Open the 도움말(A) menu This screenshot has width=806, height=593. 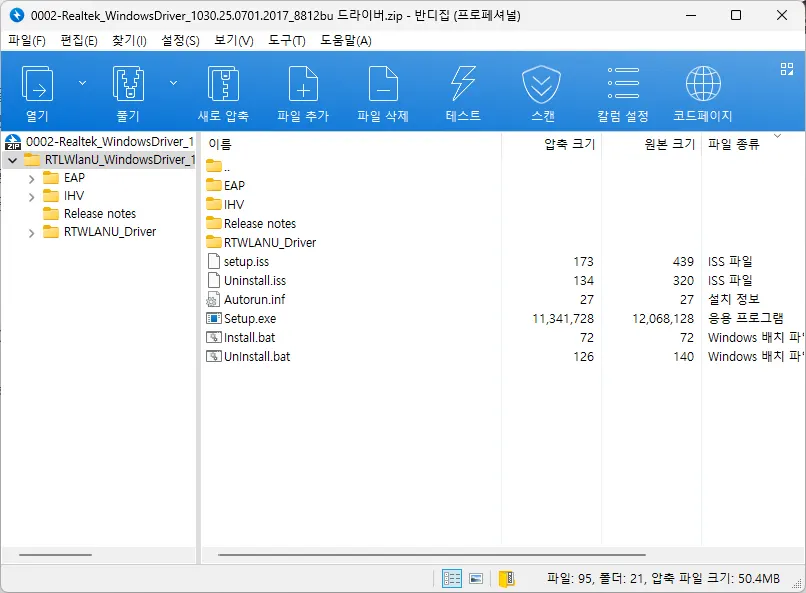(346, 41)
